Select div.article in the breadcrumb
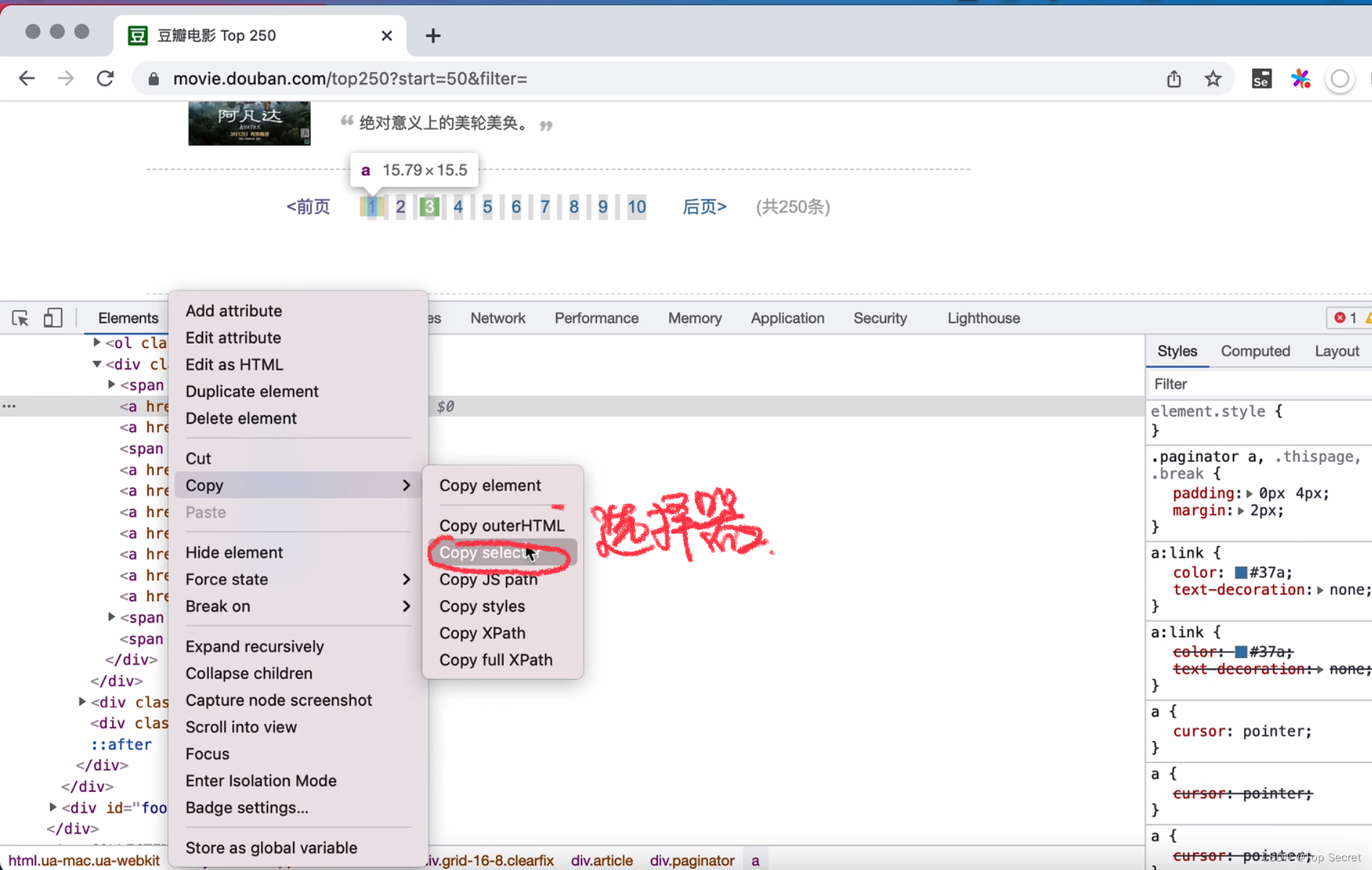This screenshot has height=870, width=1372. tap(602, 861)
